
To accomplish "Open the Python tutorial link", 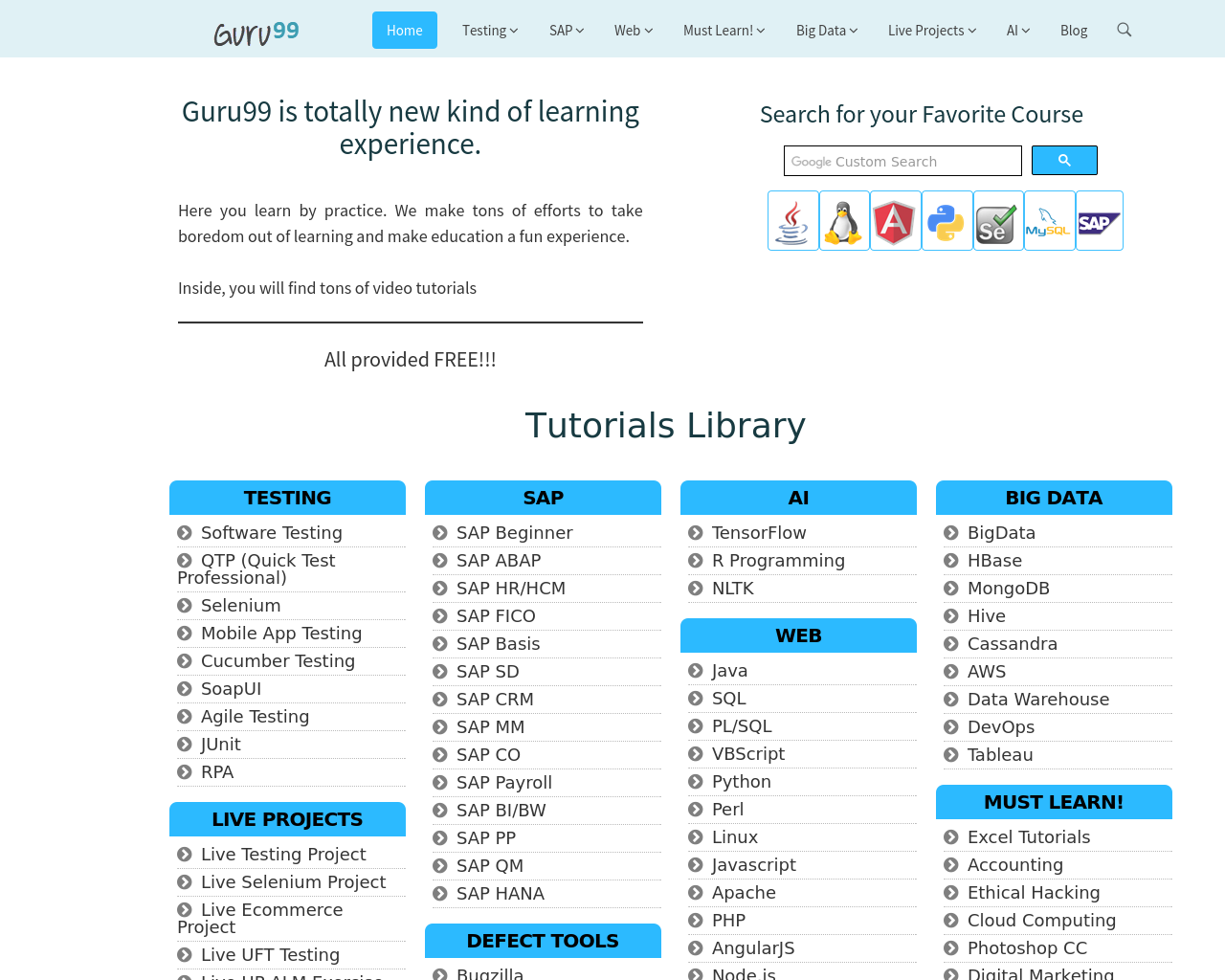I will point(741,782).
